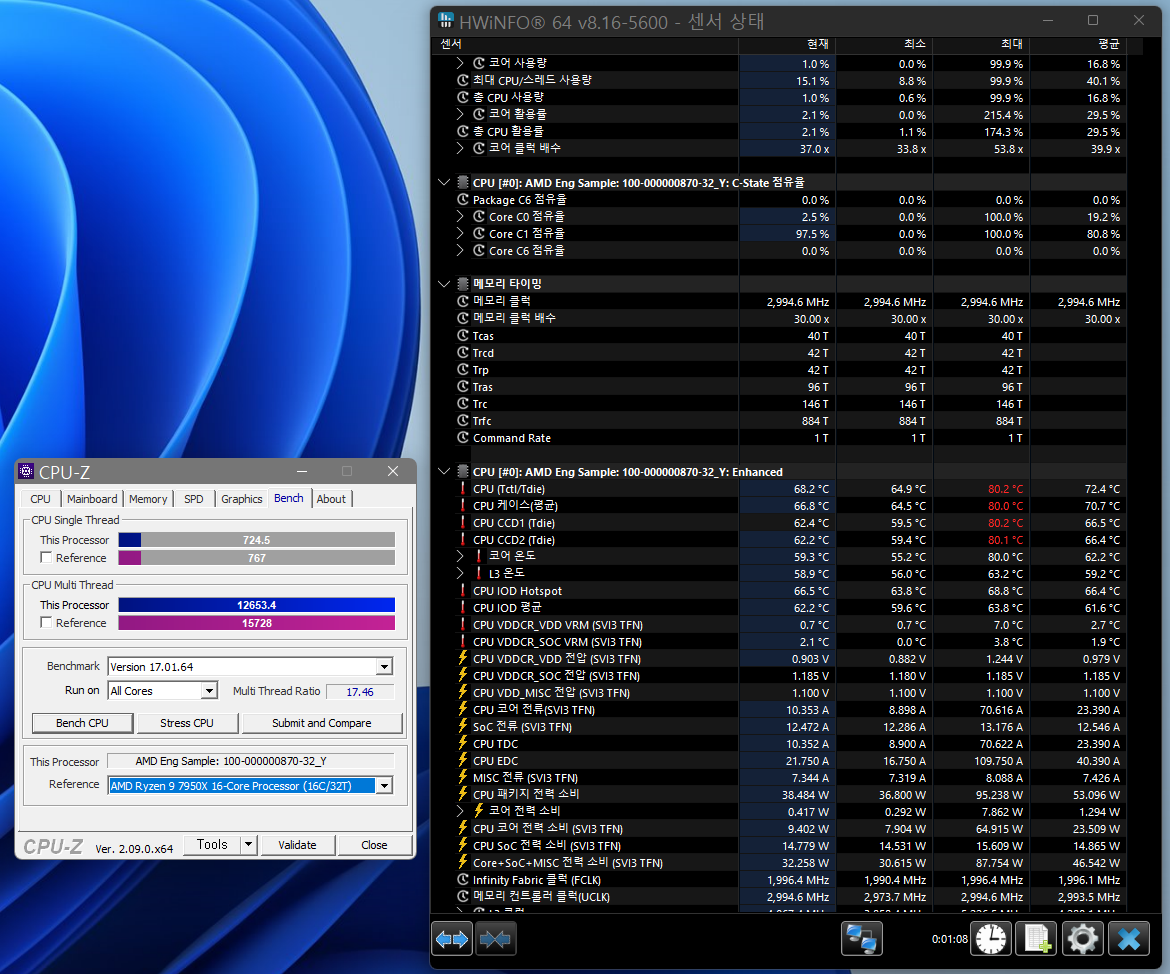This screenshot has height=974, width=1170.
Task: Open the About tab in CPU-Z
Action: 331,499
